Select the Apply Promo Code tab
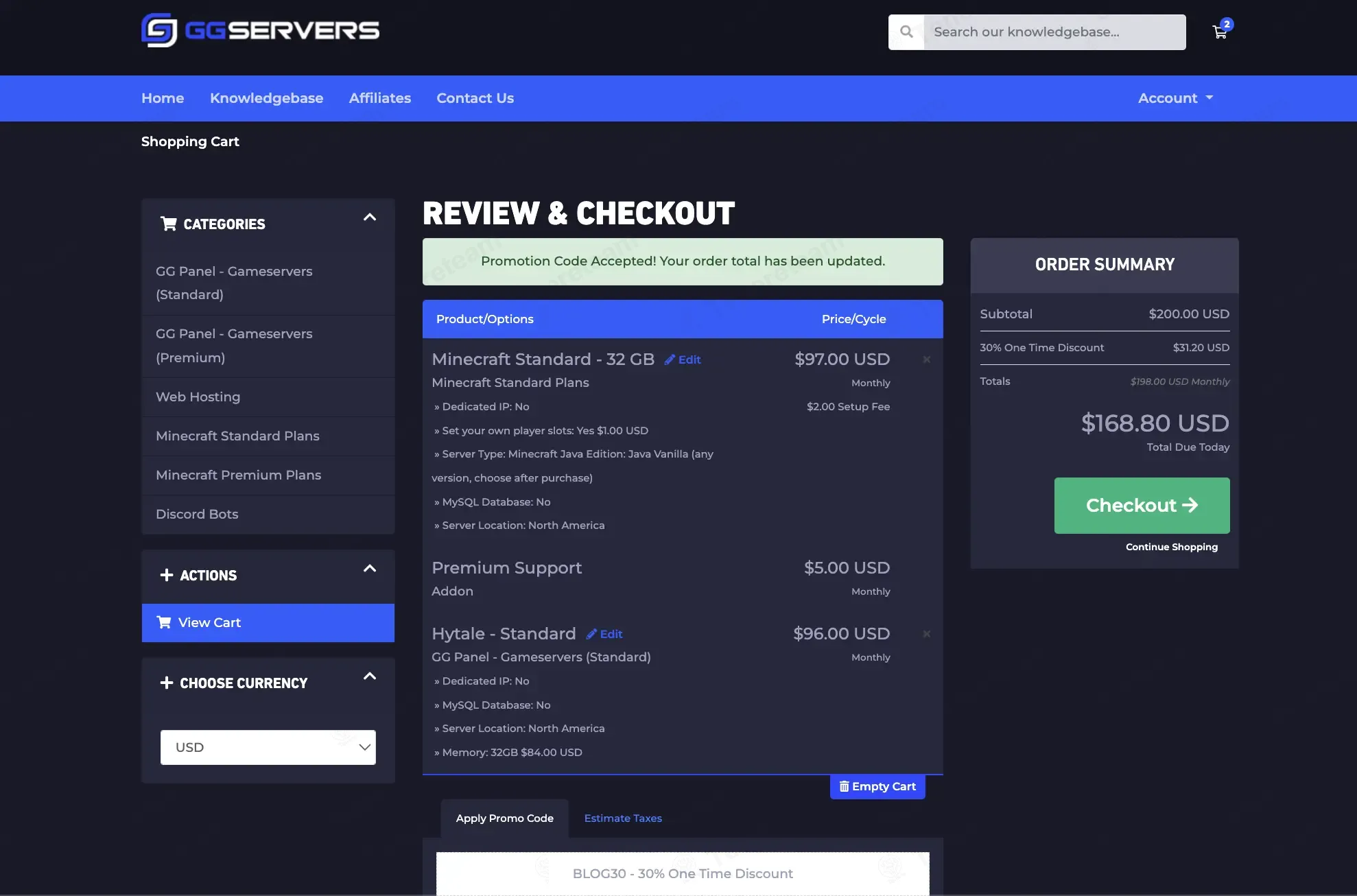1357x896 pixels. [x=504, y=818]
